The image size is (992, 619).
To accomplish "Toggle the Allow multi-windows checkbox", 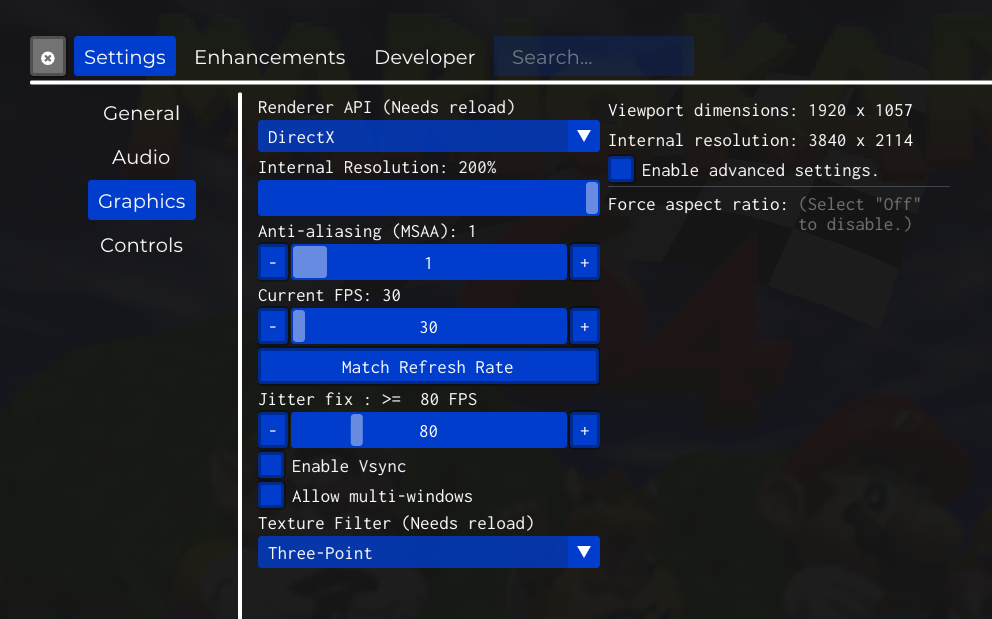I will coord(271,496).
